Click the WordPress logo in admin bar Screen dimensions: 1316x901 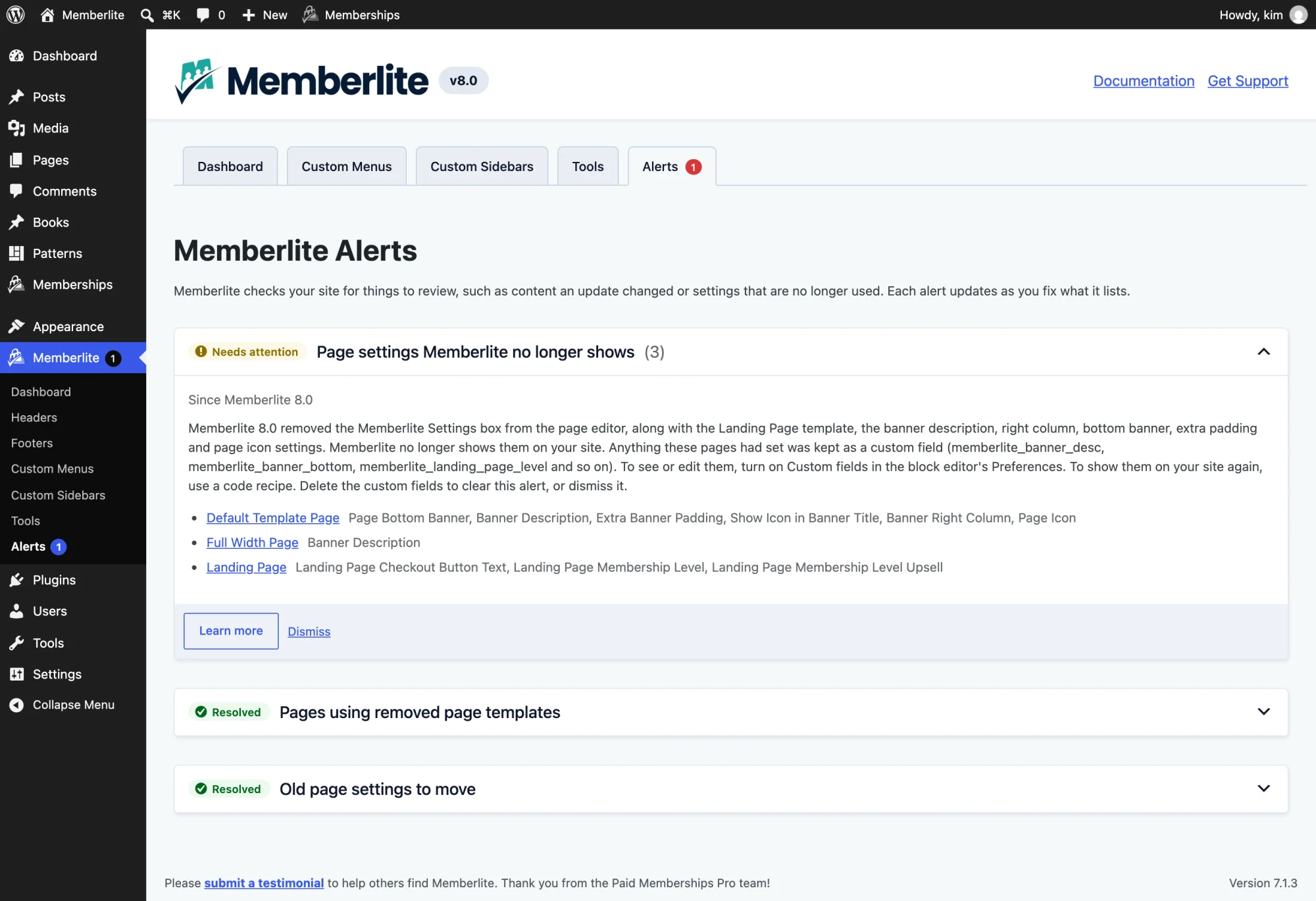pos(15,14)
